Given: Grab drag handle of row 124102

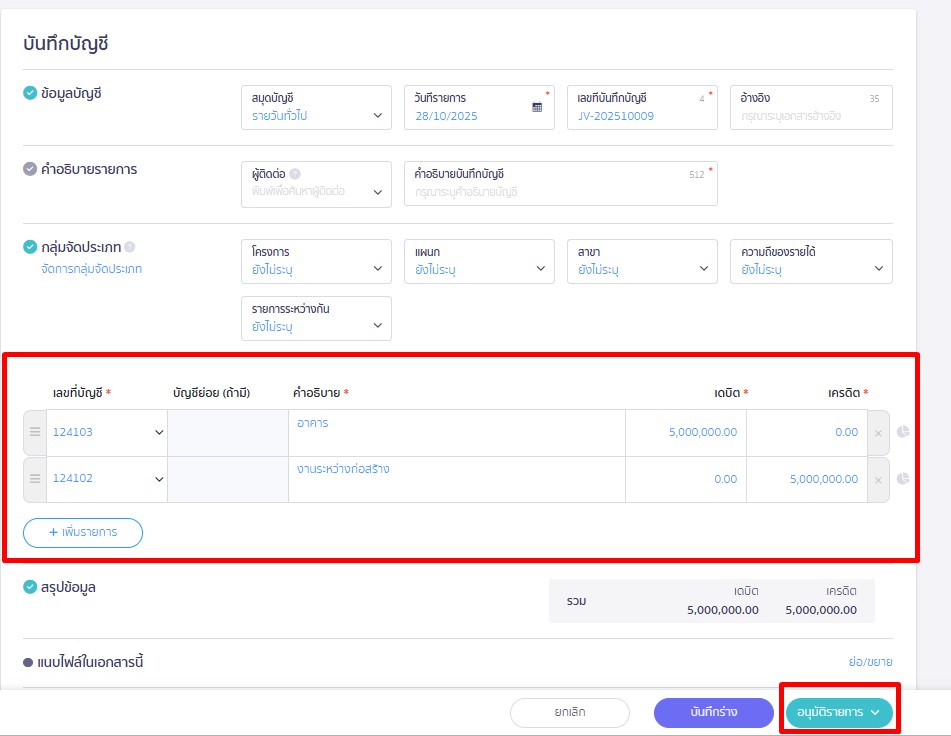Looking at the screenshot, I should click(34, 479).
